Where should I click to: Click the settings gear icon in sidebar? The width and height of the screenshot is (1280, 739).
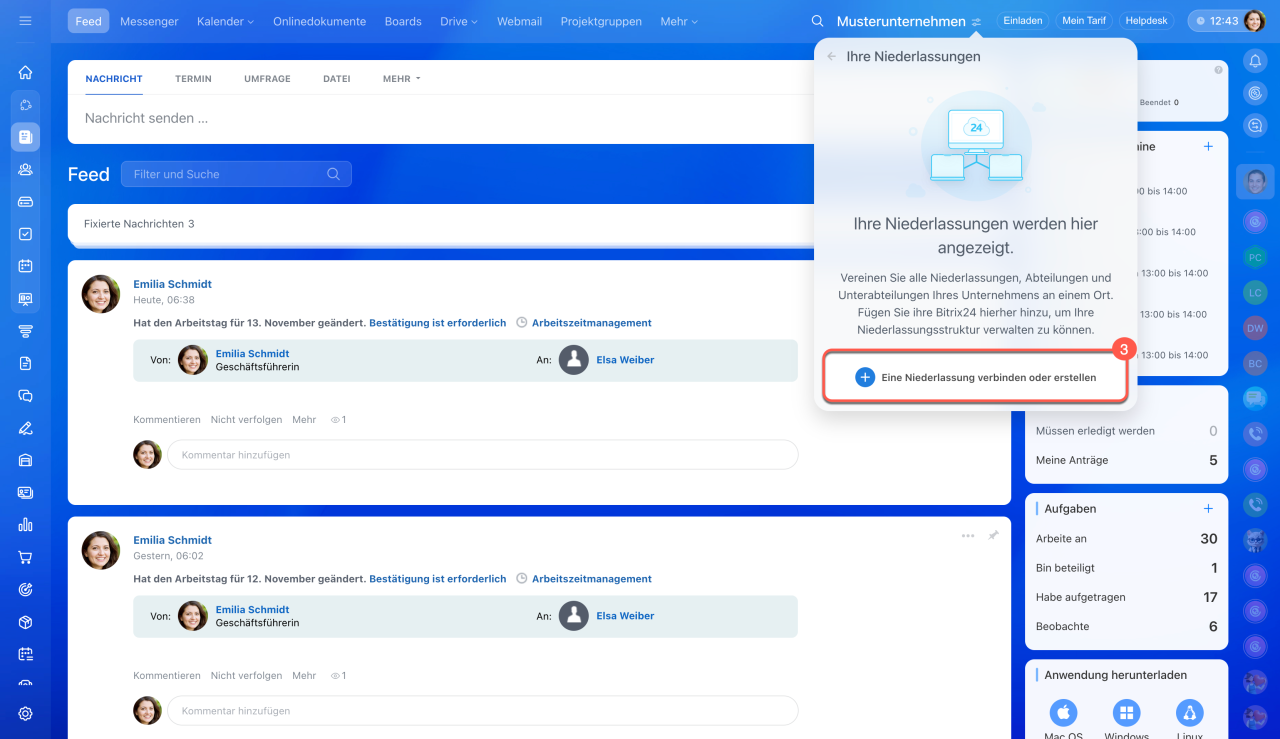(25, 713)
